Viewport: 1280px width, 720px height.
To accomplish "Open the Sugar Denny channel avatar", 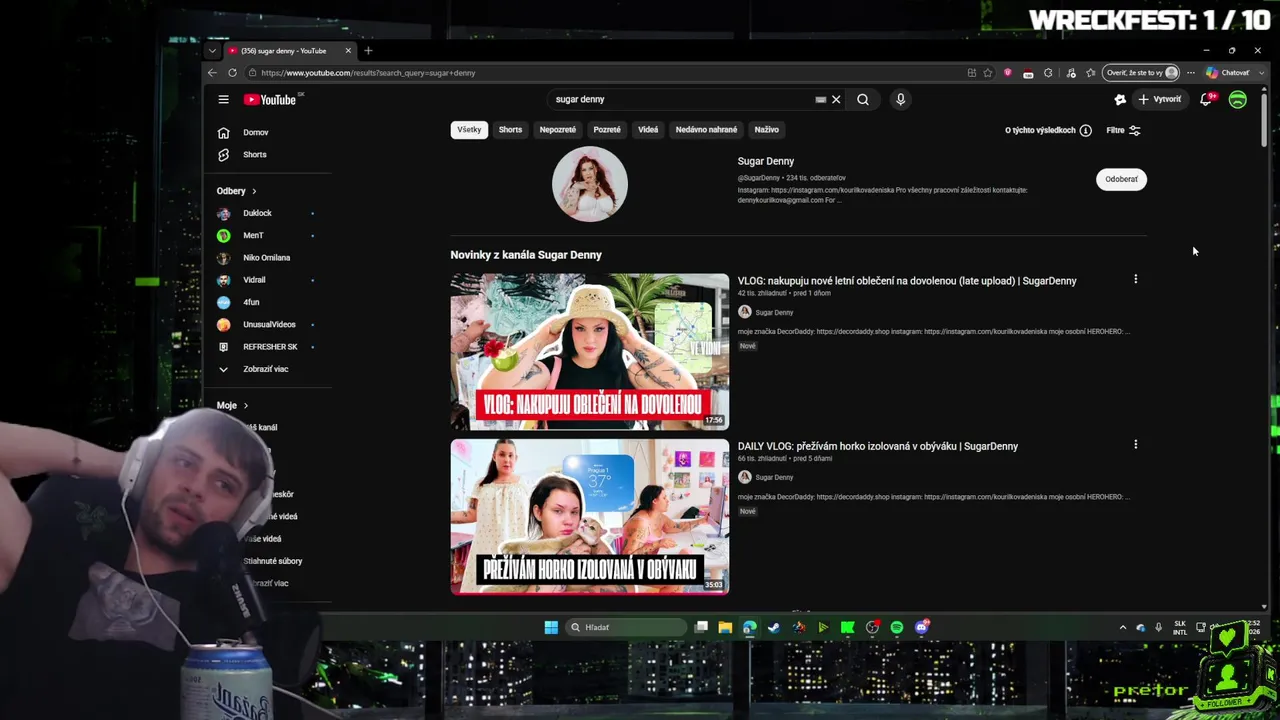I will (x=590, y=184).
